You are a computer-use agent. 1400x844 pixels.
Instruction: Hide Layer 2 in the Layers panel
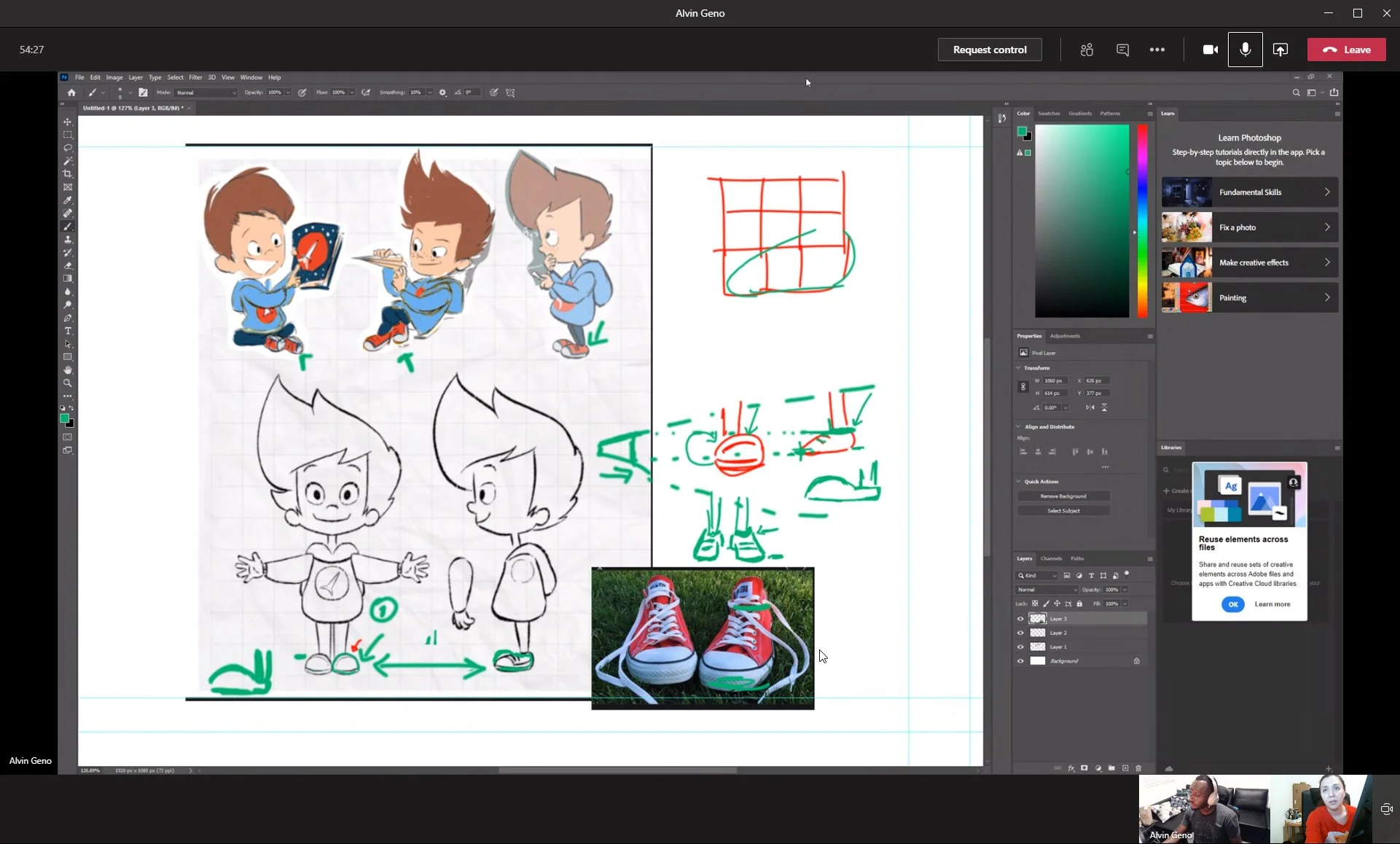pyautogui.click(x=1020, y=633)
